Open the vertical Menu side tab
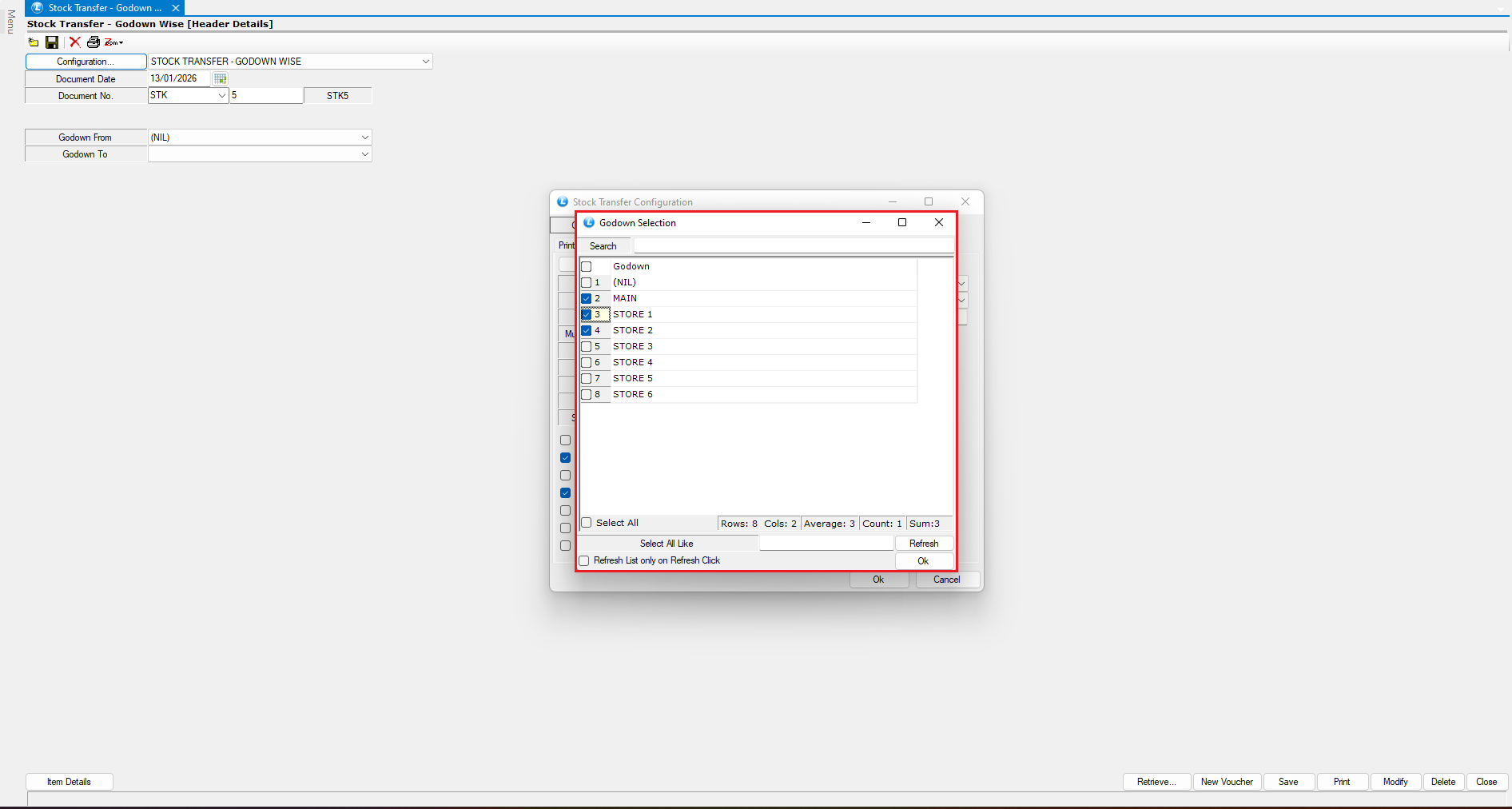 pyautogui.click(x=10, y=22)
